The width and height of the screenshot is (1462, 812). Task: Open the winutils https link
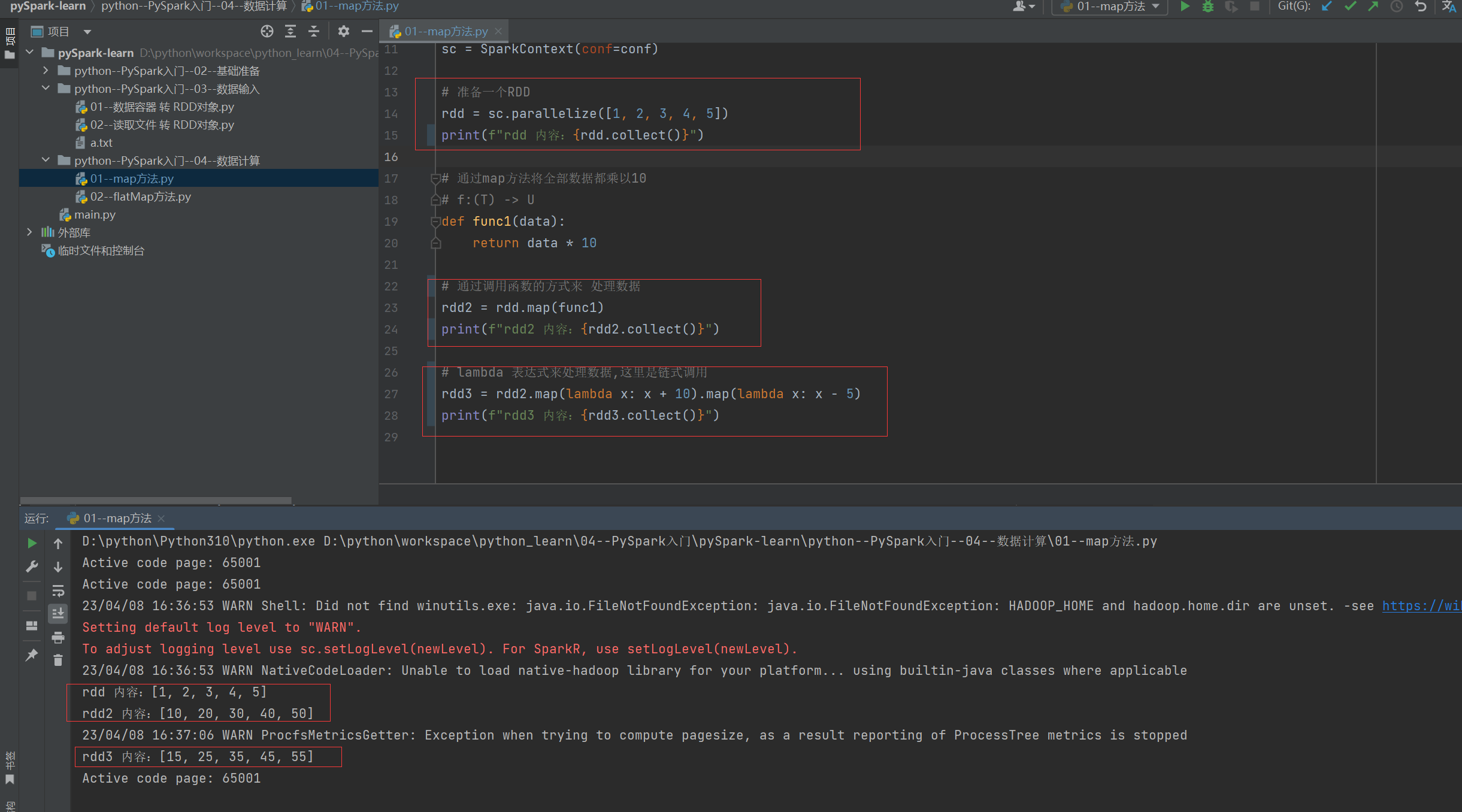coord(1422,606)
